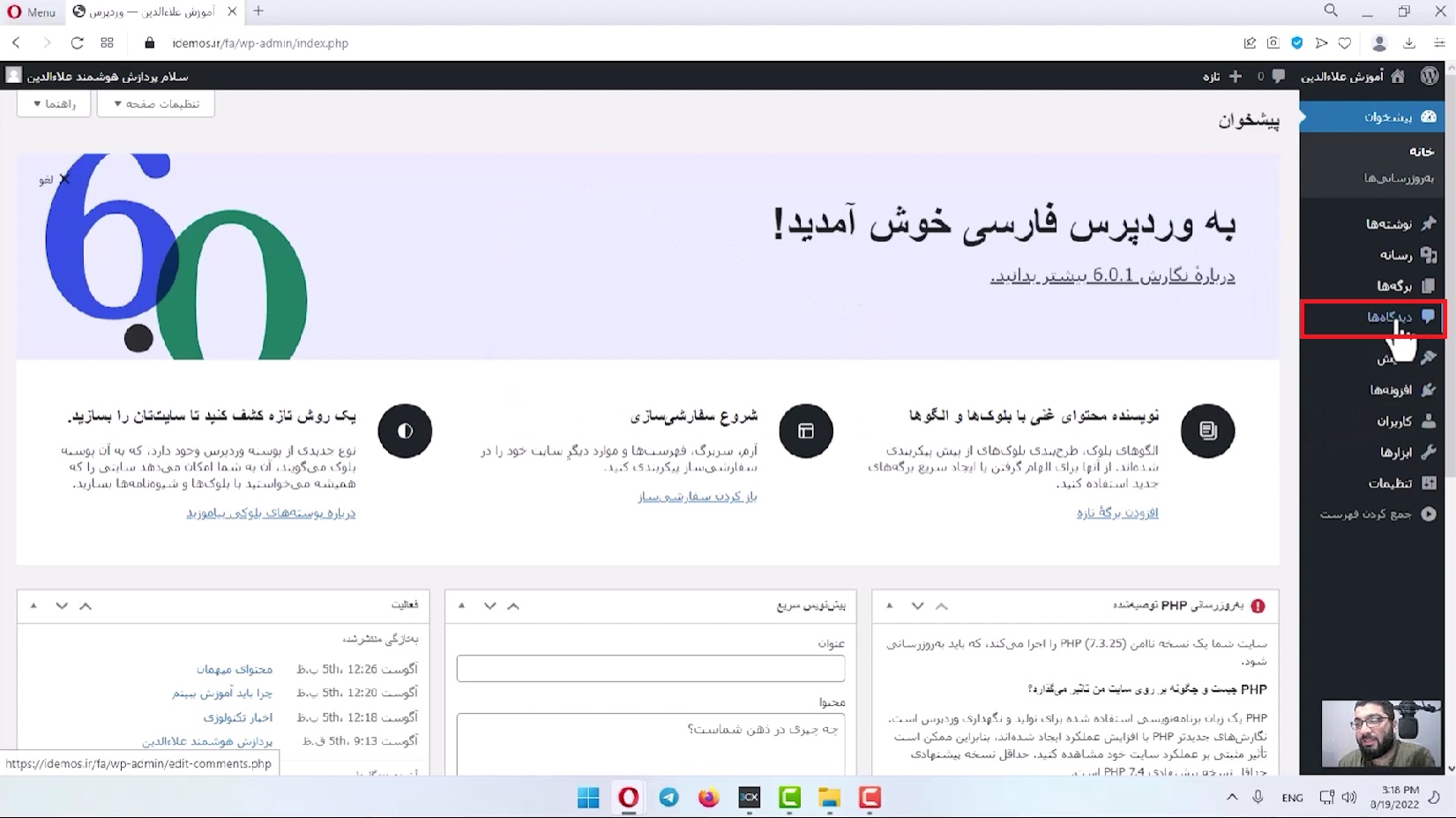The height and width of the screenshot is (818, 1456).
Task: Move PHP update widget up chevron
Action: 942,605
